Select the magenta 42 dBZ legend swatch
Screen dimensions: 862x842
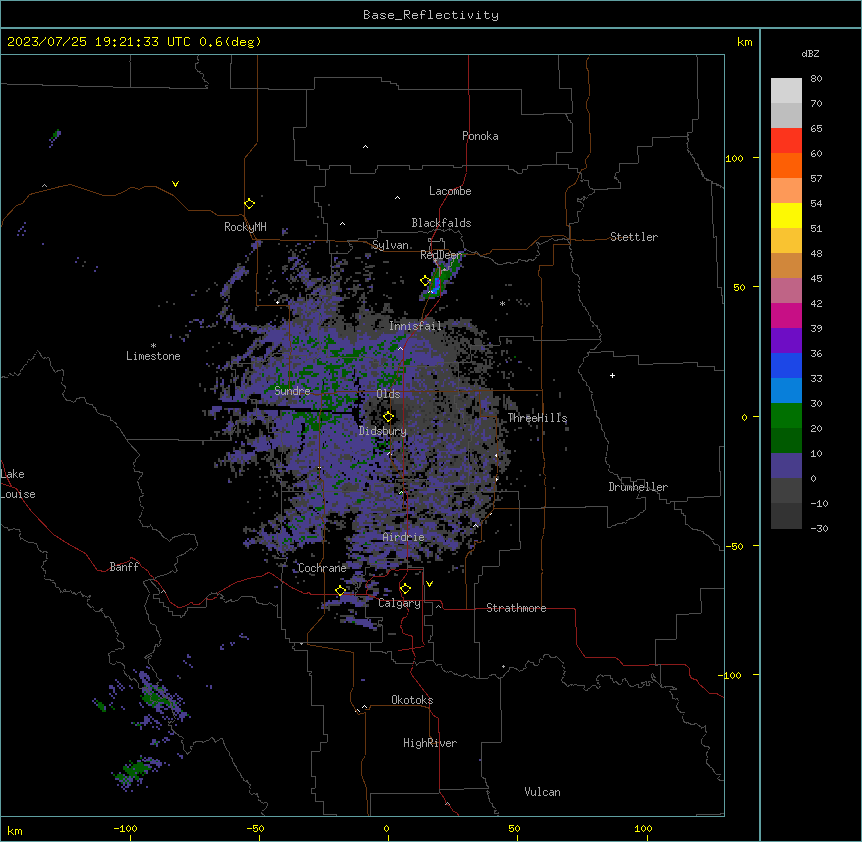pos(786,315)
